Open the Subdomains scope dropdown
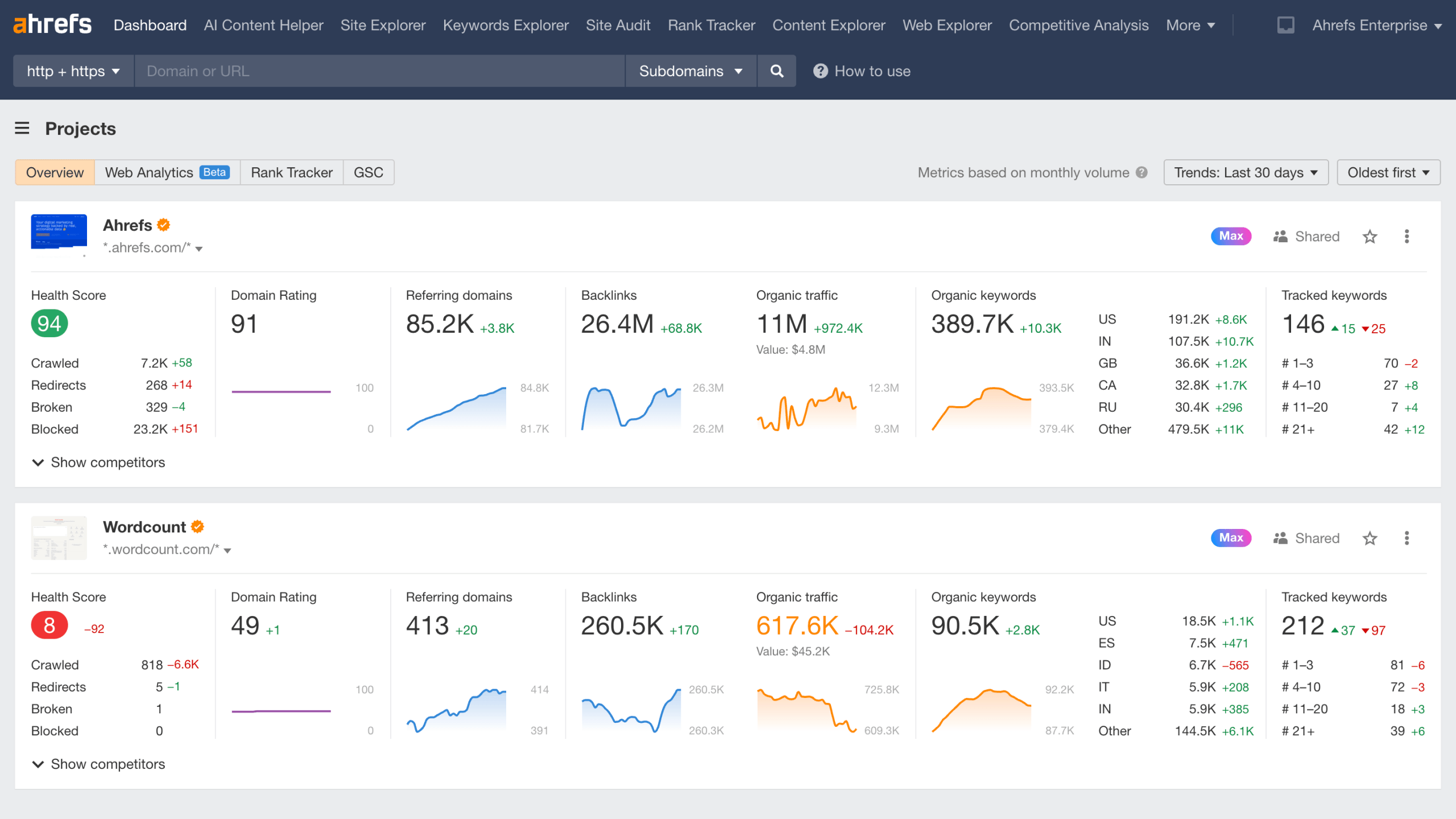Viewport: 1456px width, 819px height. [x=690, y=71]
